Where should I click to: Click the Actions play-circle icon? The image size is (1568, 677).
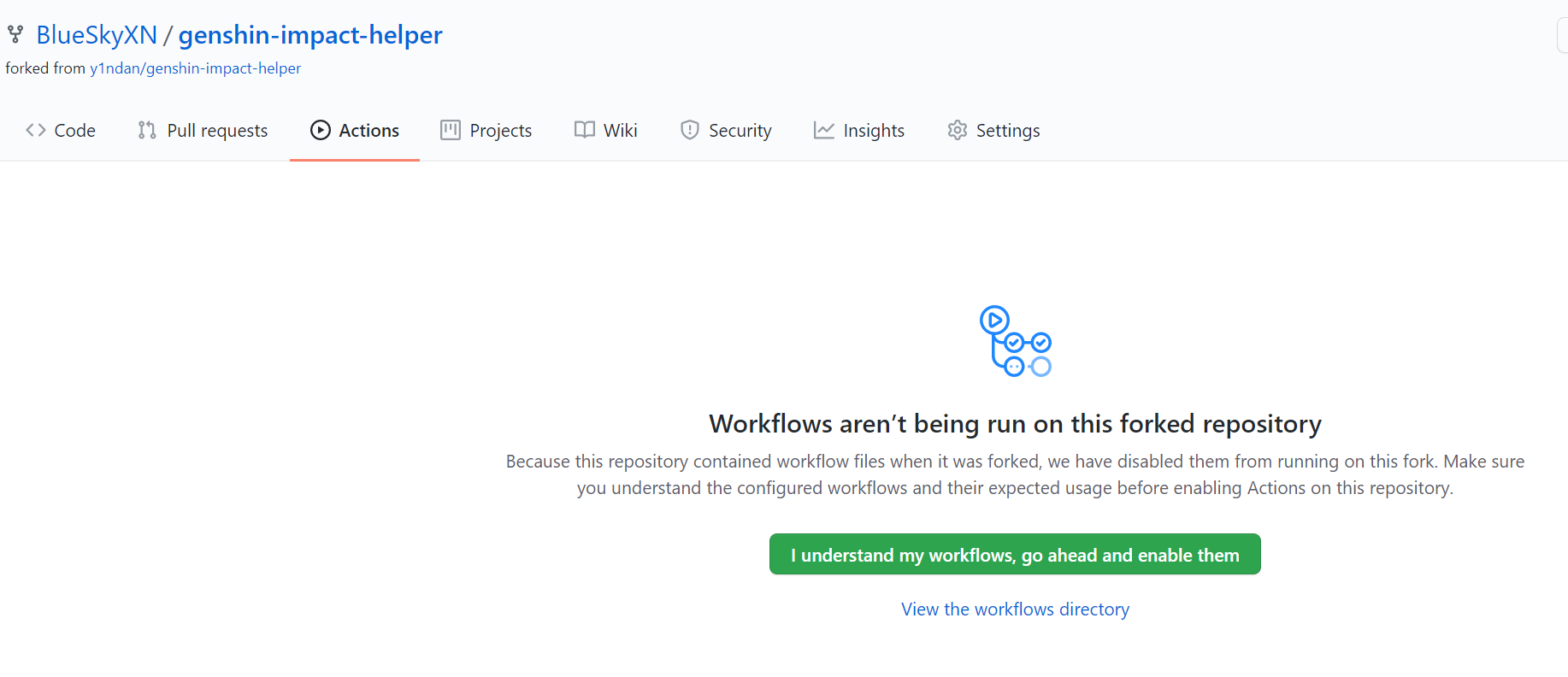pos(321,130)
